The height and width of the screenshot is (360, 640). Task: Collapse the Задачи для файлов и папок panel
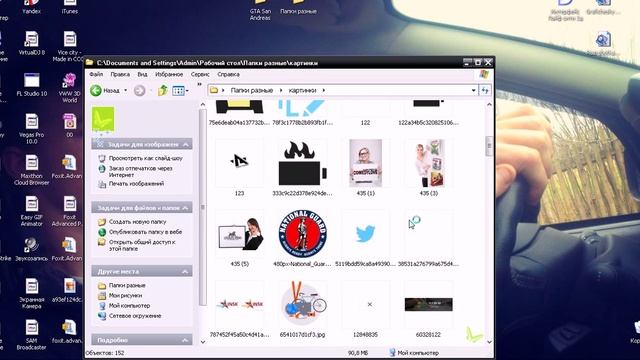(186, 208)
